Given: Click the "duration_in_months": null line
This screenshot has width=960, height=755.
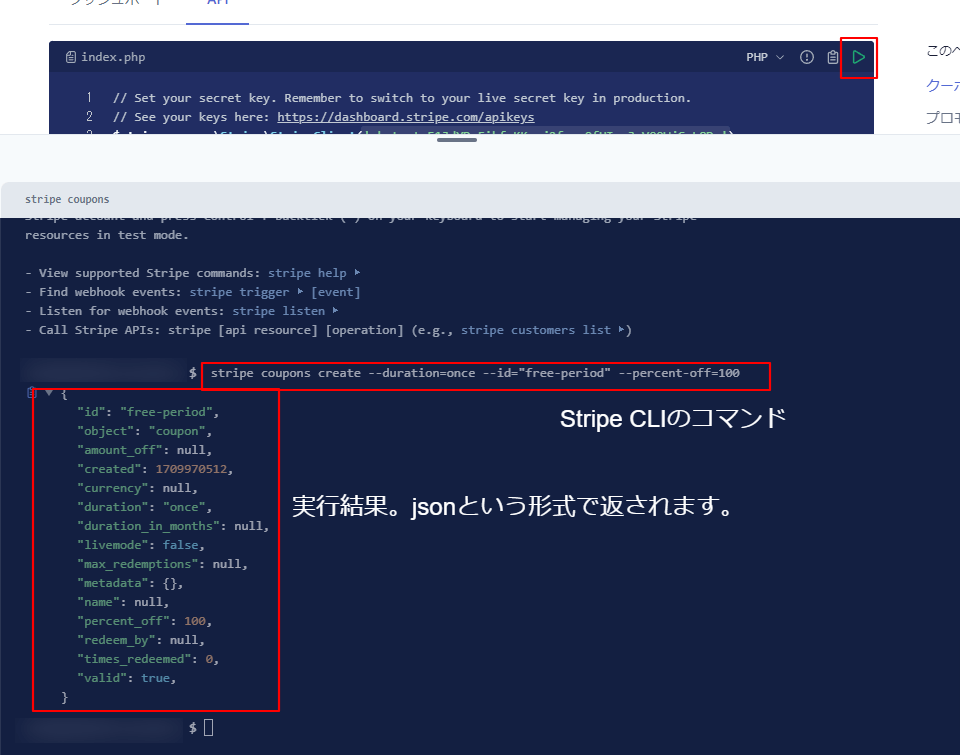Looking at the screenshot, I should [x=173, y=526].
